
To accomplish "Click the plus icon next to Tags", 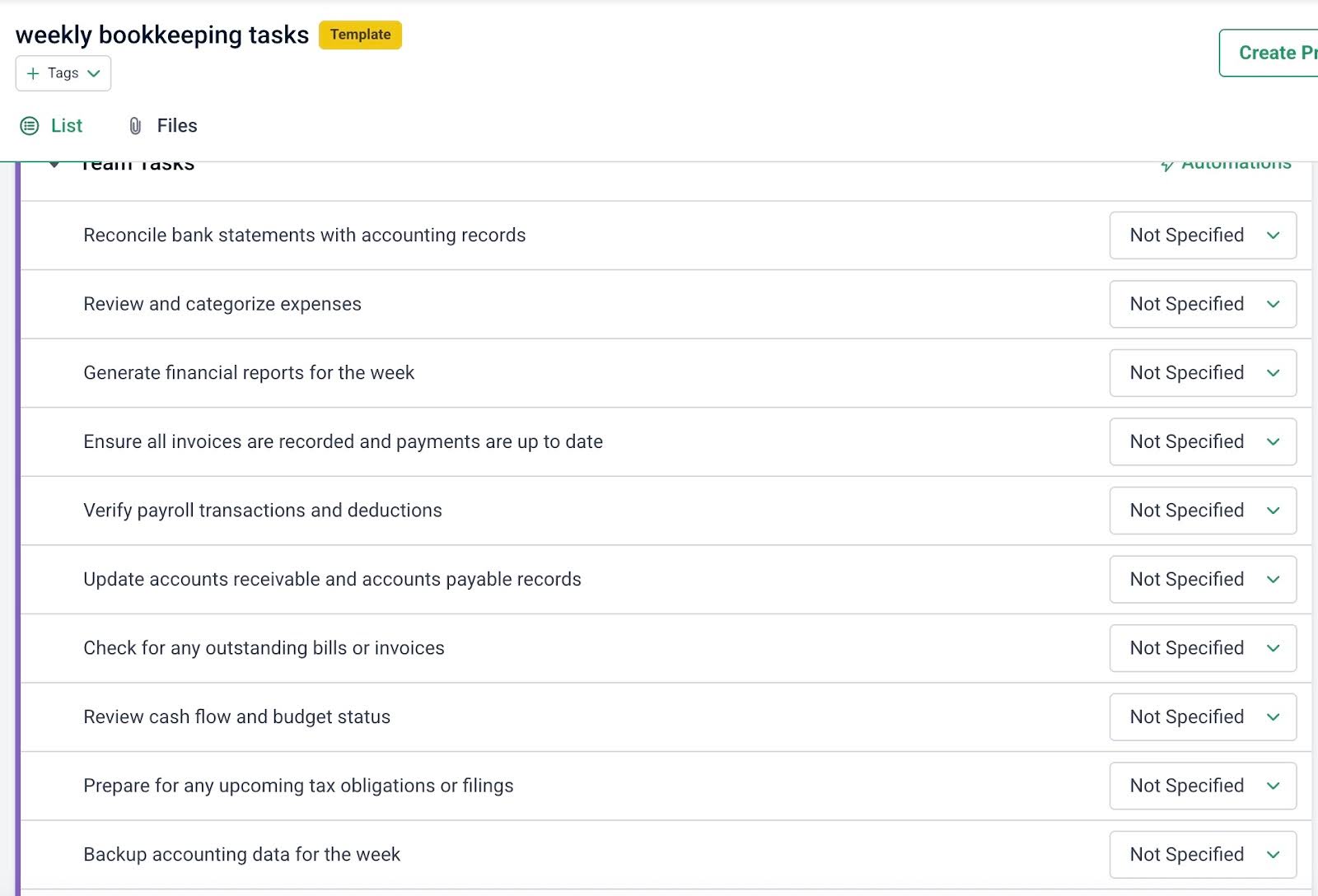I will [x=33, y=73].
